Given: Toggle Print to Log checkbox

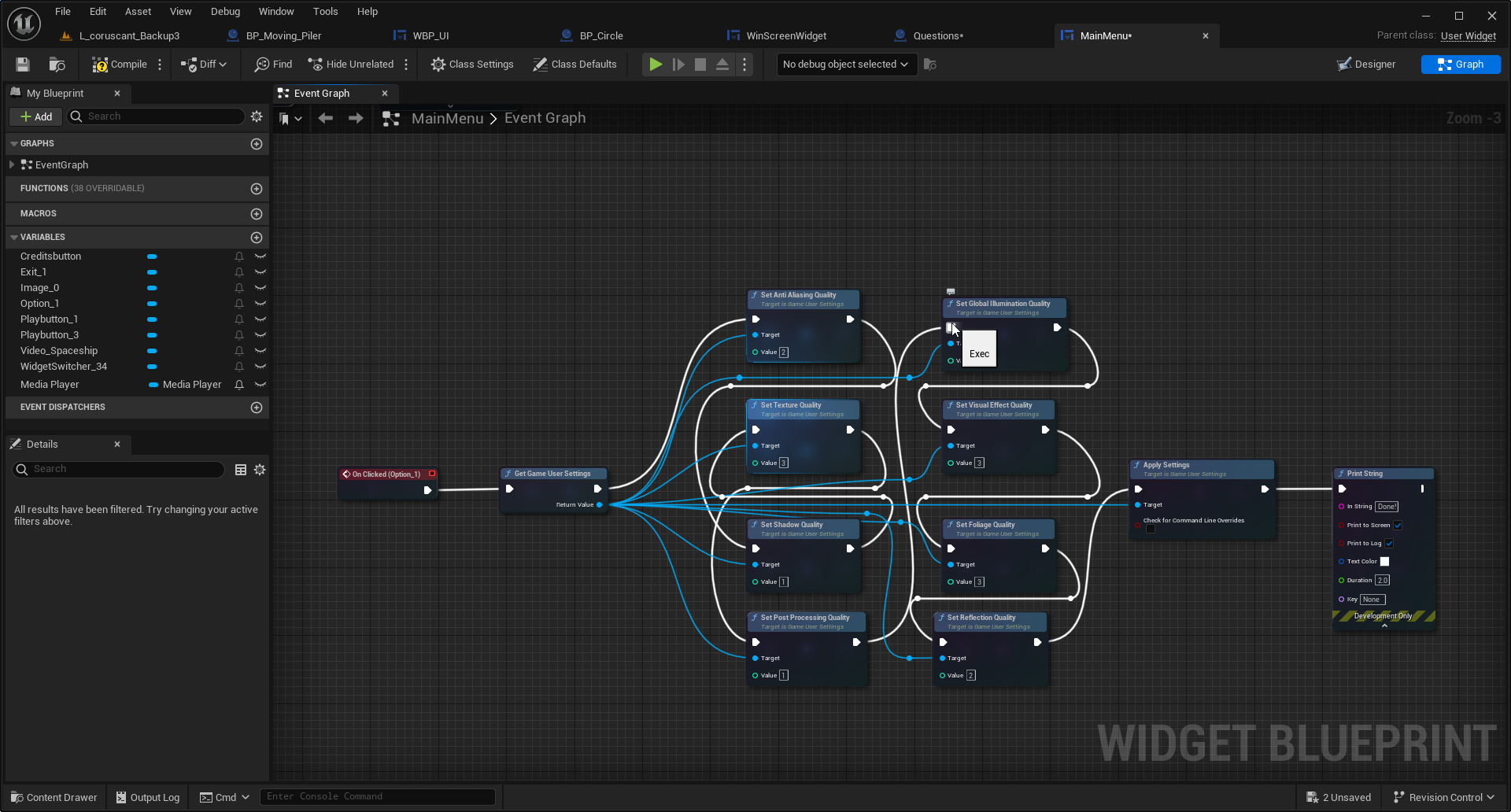Looking at the screenshot, I should point(1389,544).
